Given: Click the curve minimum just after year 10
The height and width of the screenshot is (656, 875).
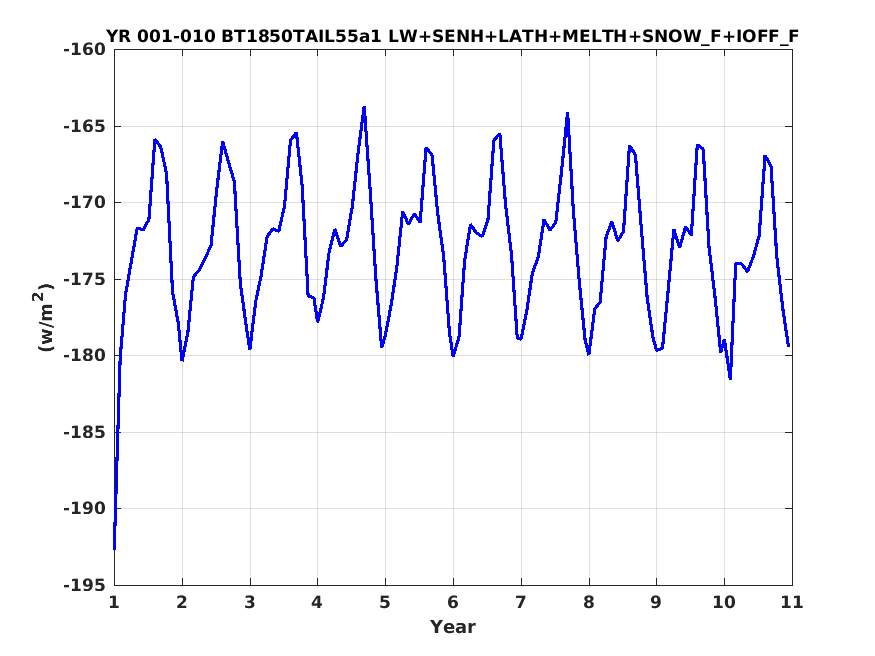Looking at the screenshot, I should click(730, 378).
